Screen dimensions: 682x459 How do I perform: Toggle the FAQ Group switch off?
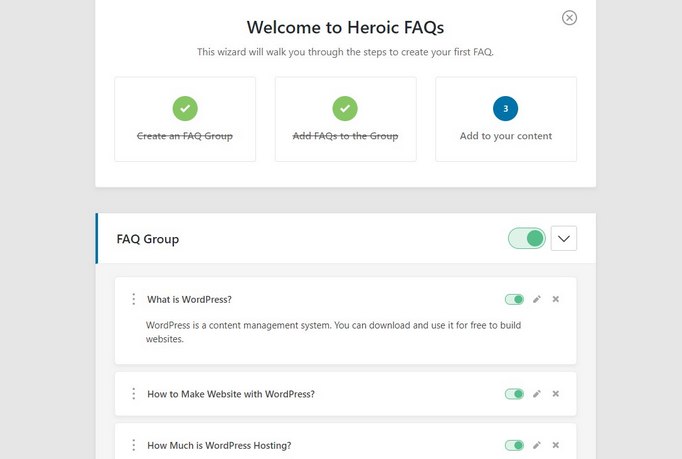[x=526, y=238]
